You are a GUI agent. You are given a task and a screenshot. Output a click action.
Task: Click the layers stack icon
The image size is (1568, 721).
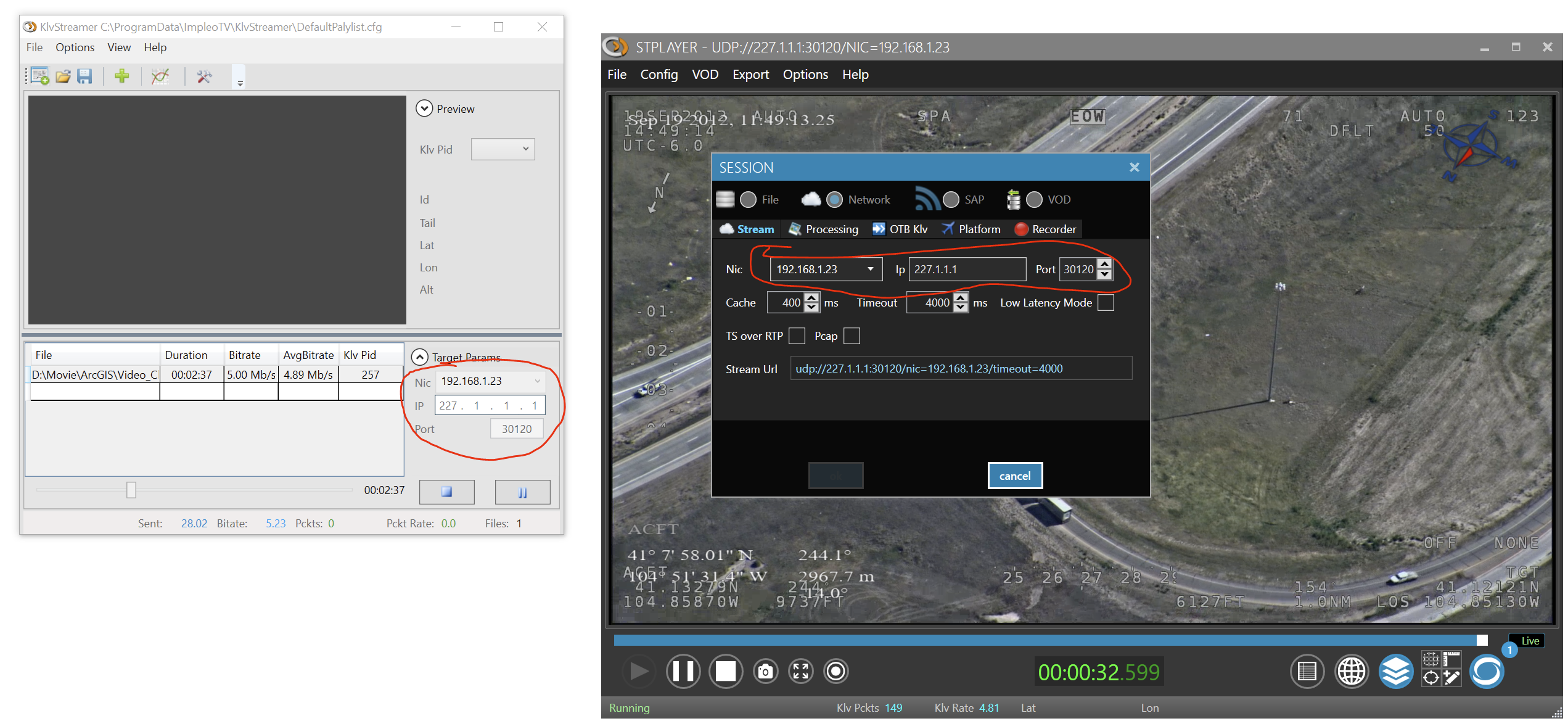pos(1395,671)
